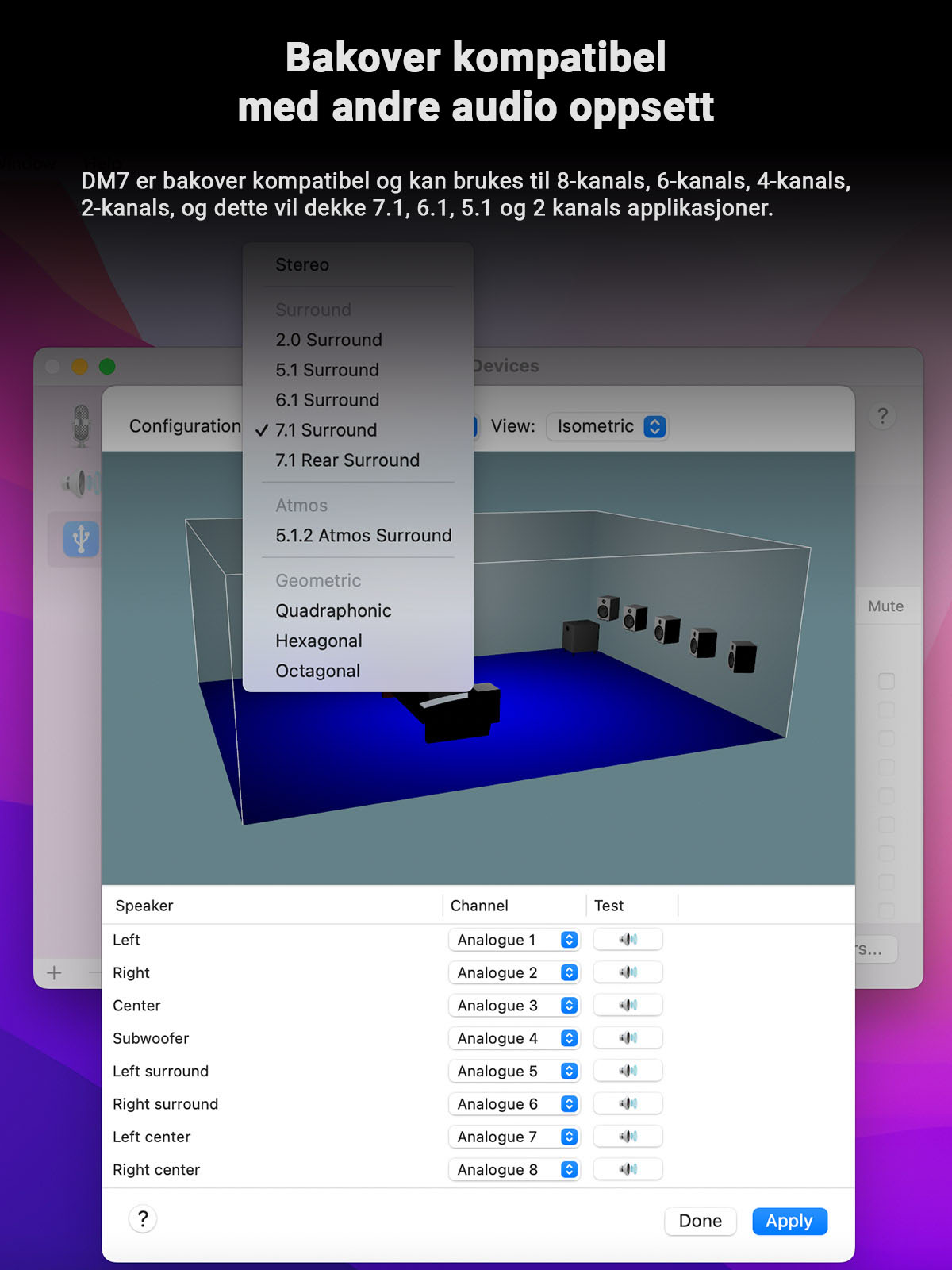
Task: Test the Right surround speaker
Action: pos(628,1103)
